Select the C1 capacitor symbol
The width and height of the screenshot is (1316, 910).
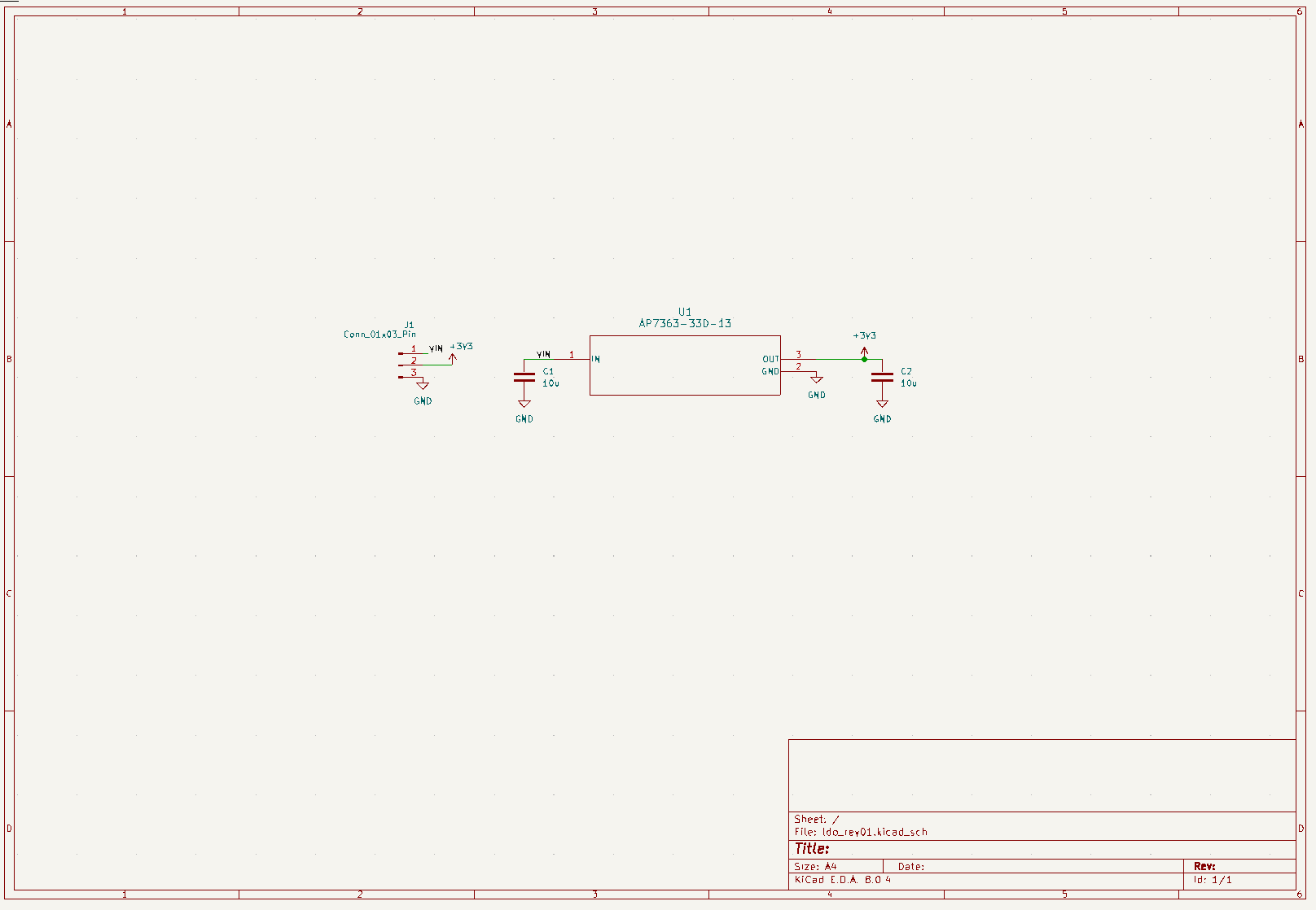coord(524,377)
